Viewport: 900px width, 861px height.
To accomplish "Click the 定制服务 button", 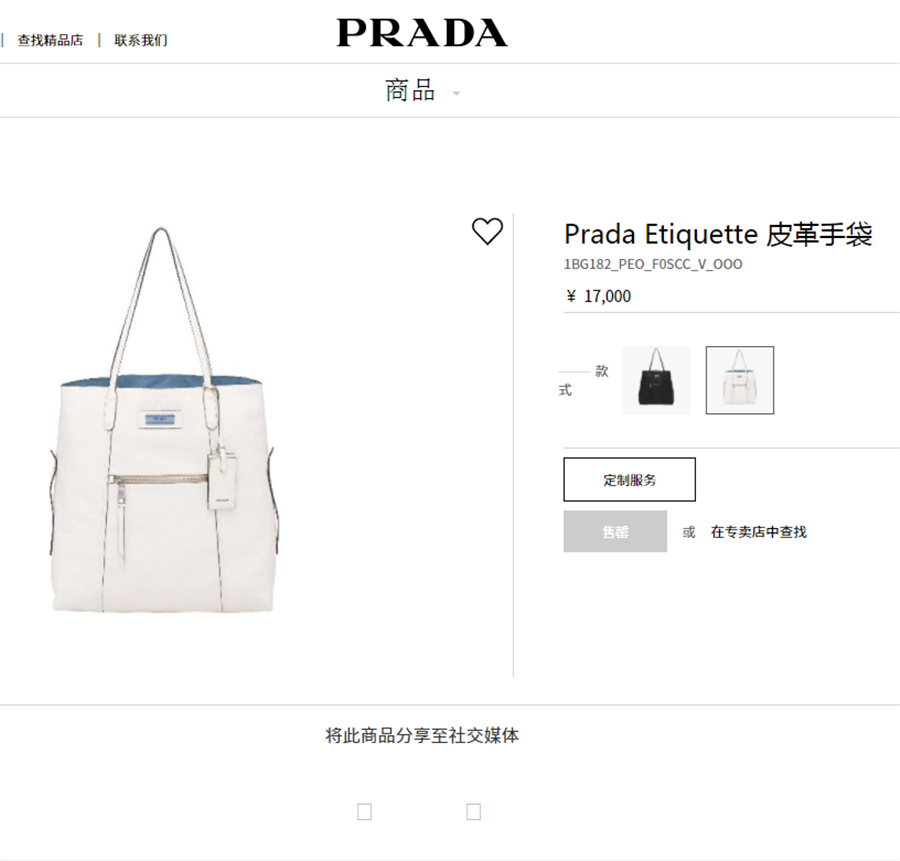I will click(x=630, y=479).
